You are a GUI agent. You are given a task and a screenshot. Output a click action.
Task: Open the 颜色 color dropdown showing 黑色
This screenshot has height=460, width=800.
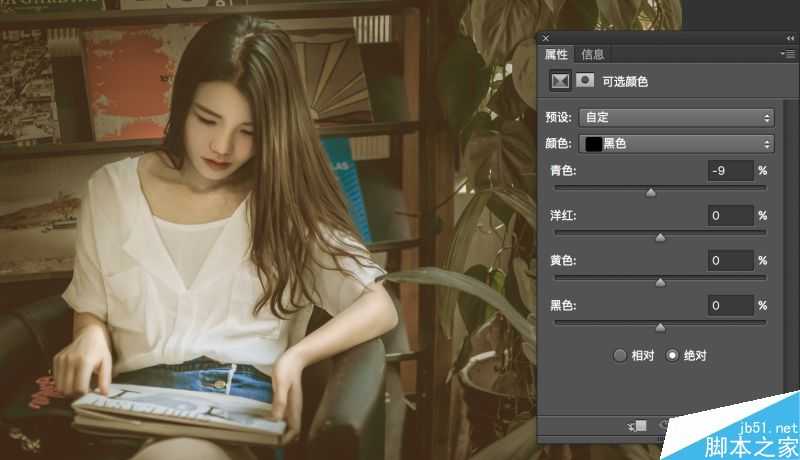pos(677,144)
